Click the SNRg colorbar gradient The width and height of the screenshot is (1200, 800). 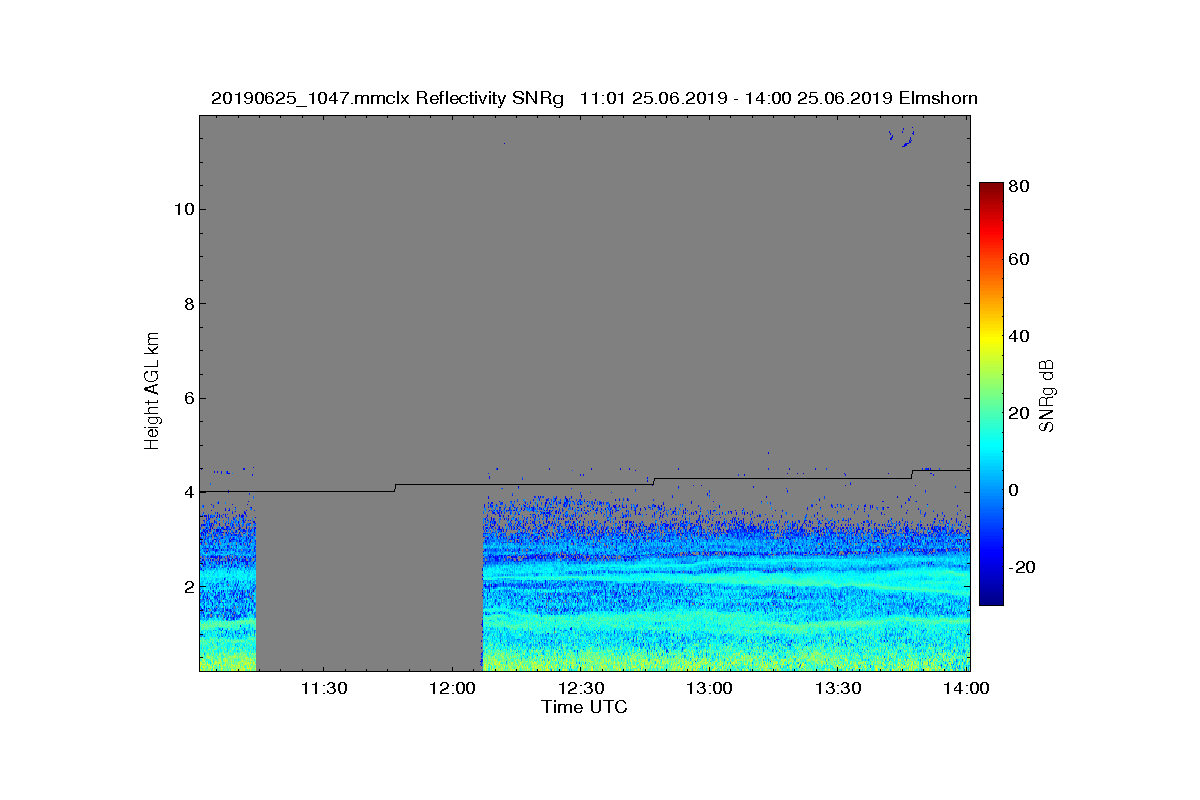[990, 394]
